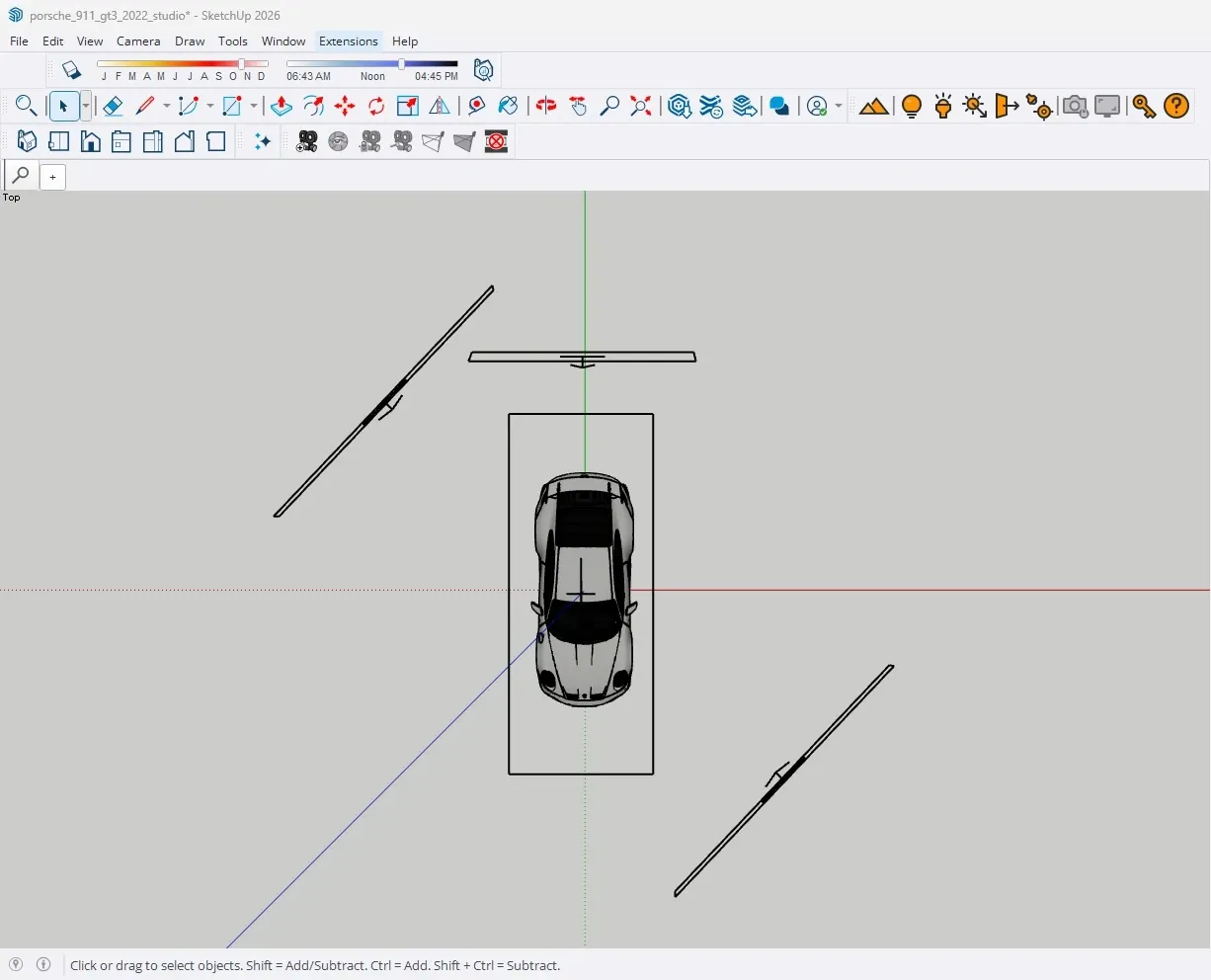Select the Rotate tool

coord(376,106)
